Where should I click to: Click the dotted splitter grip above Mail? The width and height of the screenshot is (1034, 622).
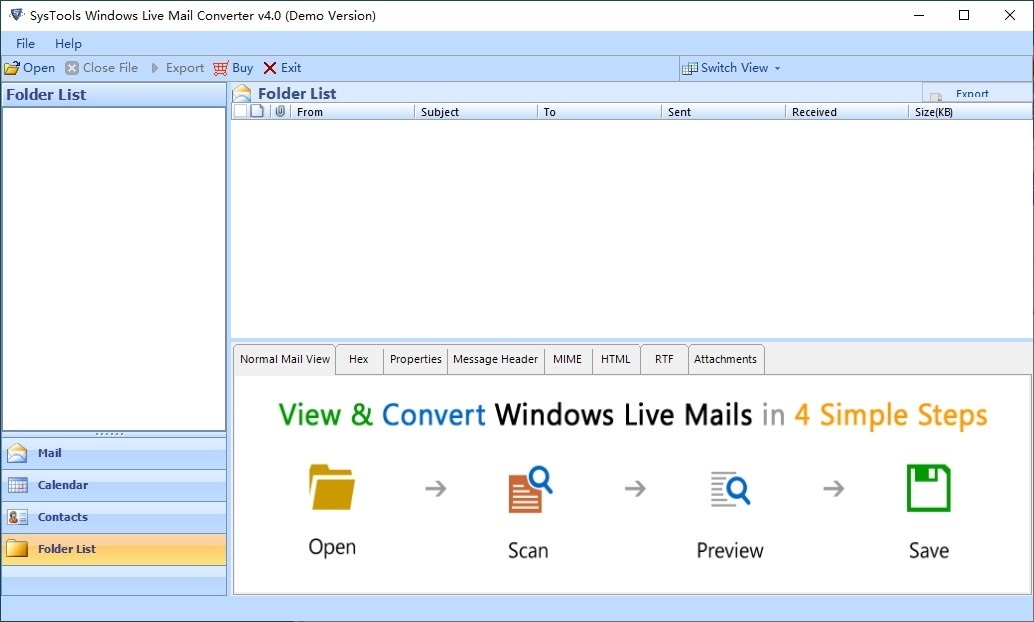tap(109, 434)
